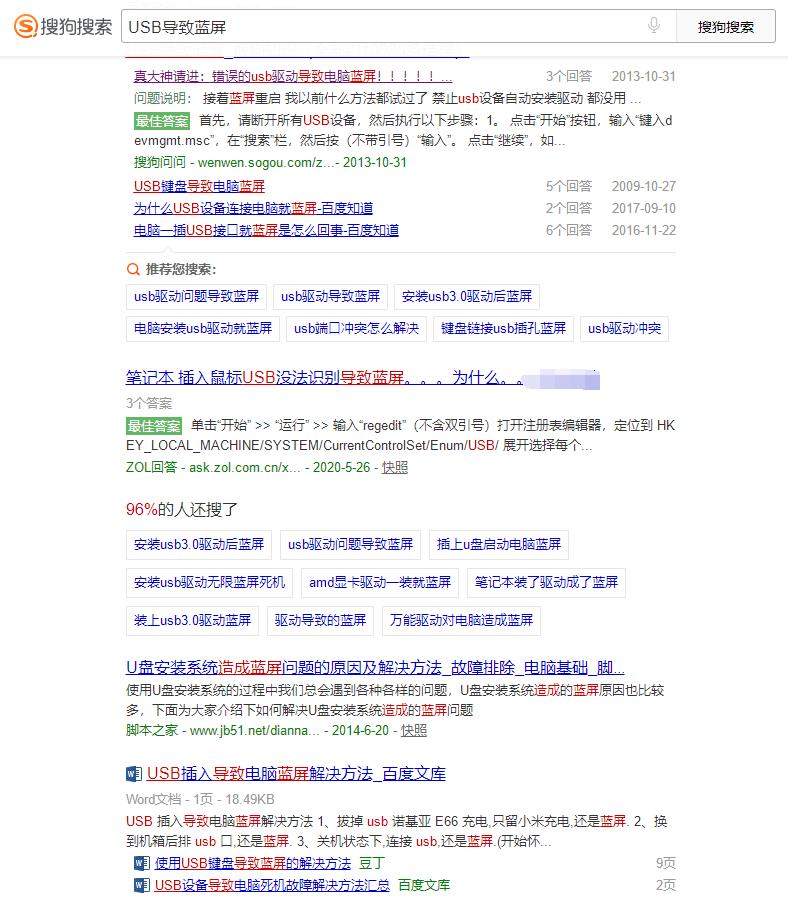Open result USB插入导致电脑蓝屏解决方法_百度文库
Image resolution: width=788 pixels, height=904 pixels.
pos(296,774)
